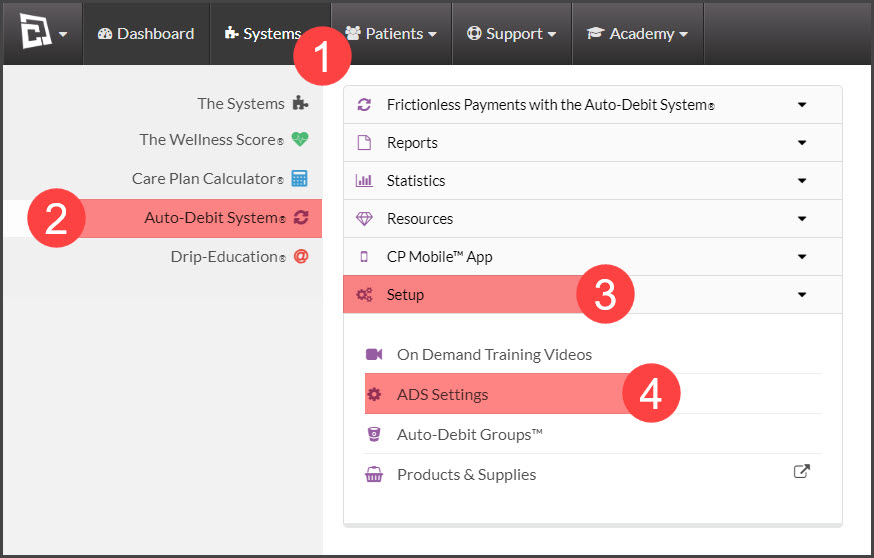Screen dimensions: 874x558
Task: Click the company logo icon in the top bar
Action: (36, 31)
